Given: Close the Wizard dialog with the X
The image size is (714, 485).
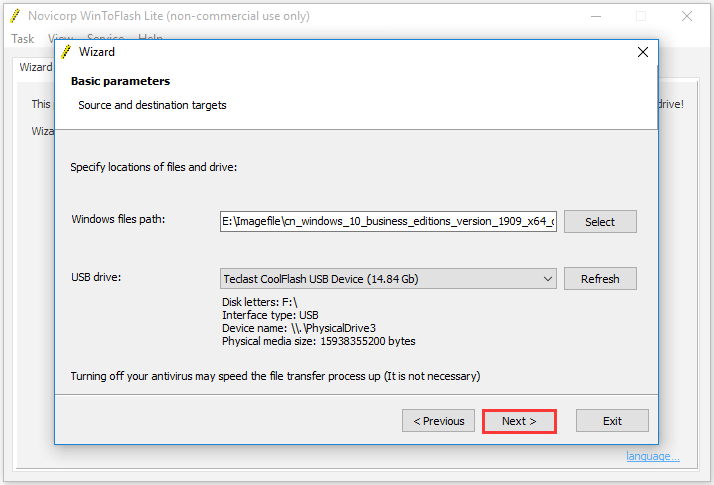Looking at the screenshot, I should point(643,52).
